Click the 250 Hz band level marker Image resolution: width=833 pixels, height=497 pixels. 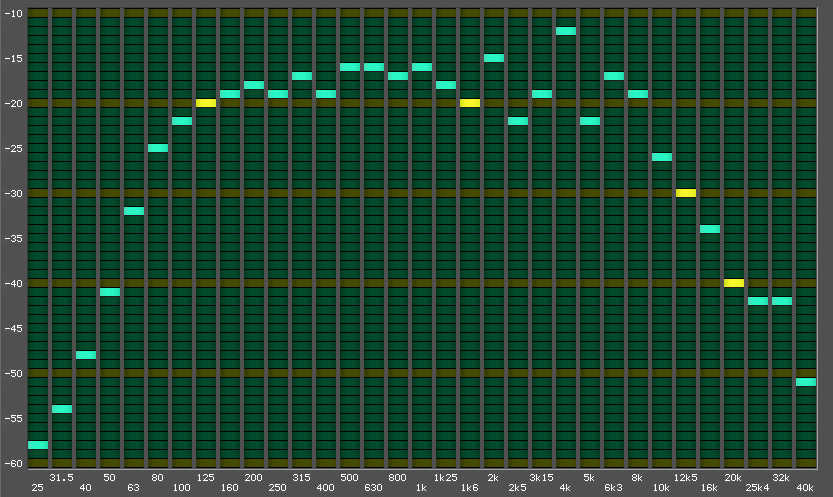[278, 94]
